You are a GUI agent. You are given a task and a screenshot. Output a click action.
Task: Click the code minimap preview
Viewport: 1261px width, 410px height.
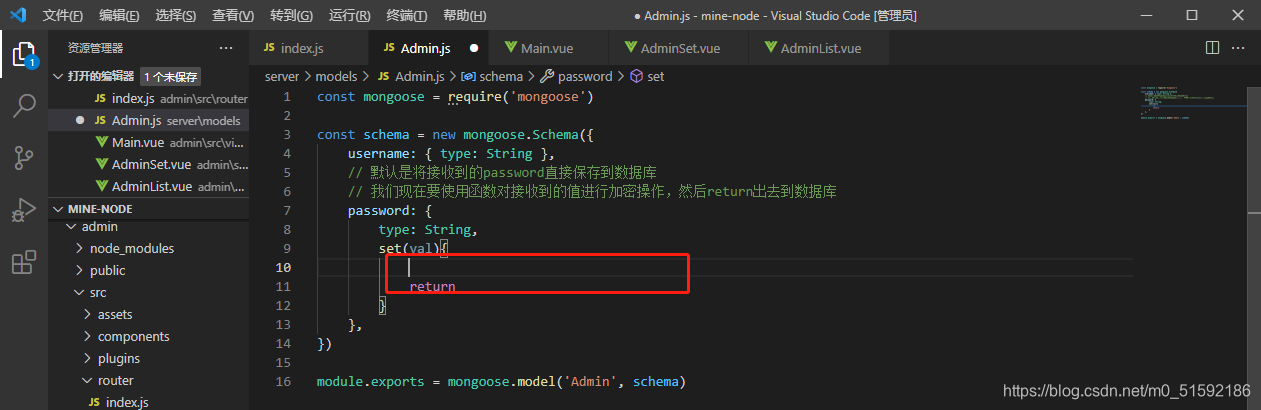click(x=1190, y=105)
